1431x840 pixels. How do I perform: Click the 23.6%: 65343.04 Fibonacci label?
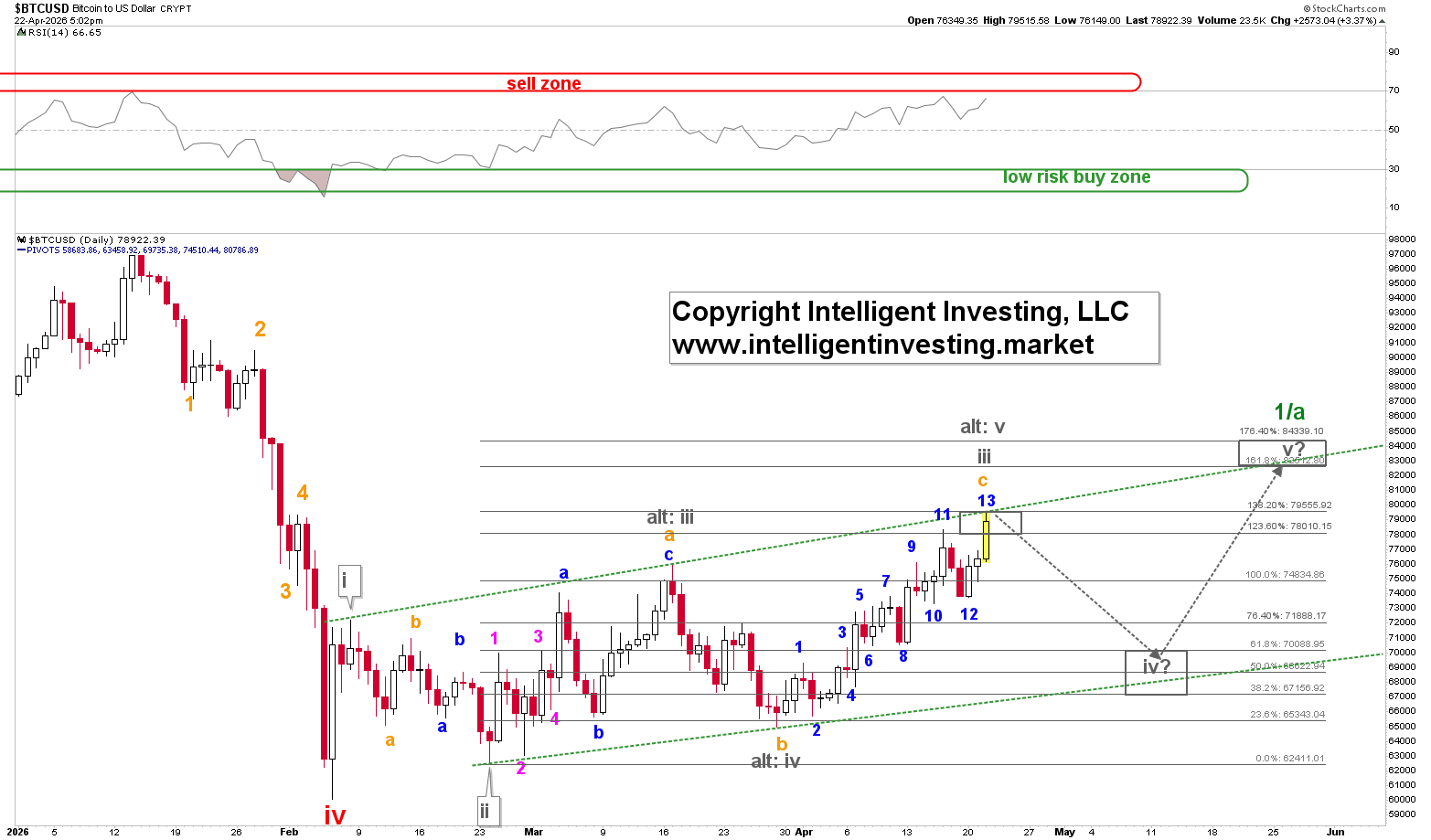coord(1287,715)
